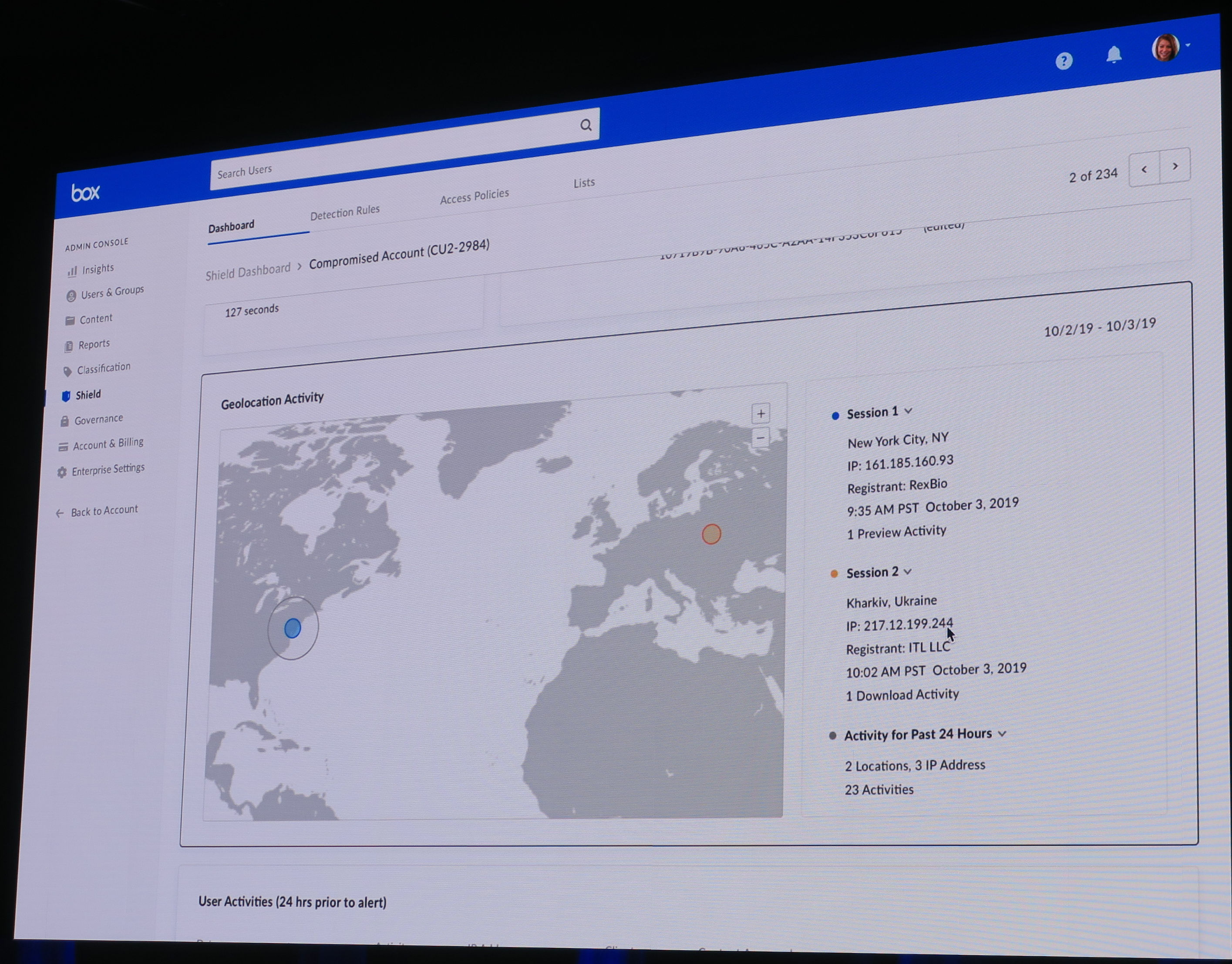Open Users & Groups section
Screen dimensions: 1232x964
click(x=112, y=292)
